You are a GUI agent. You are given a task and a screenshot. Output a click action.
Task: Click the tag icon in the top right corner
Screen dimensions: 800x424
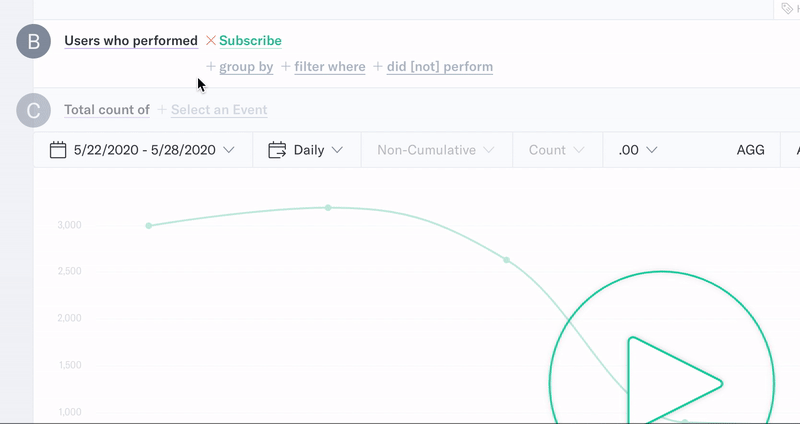(x=787, y=8)
